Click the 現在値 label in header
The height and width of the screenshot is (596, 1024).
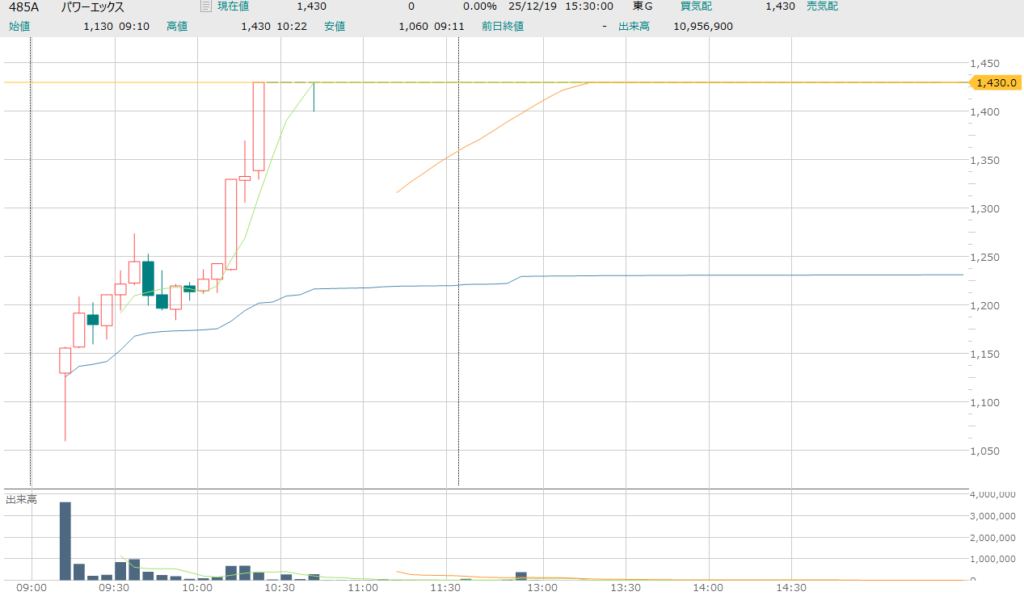pyautogui.click(x=234, y=7)
